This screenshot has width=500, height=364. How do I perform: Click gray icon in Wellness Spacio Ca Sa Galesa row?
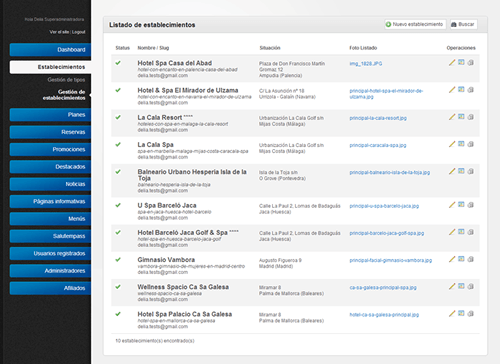tap(471, 286)
